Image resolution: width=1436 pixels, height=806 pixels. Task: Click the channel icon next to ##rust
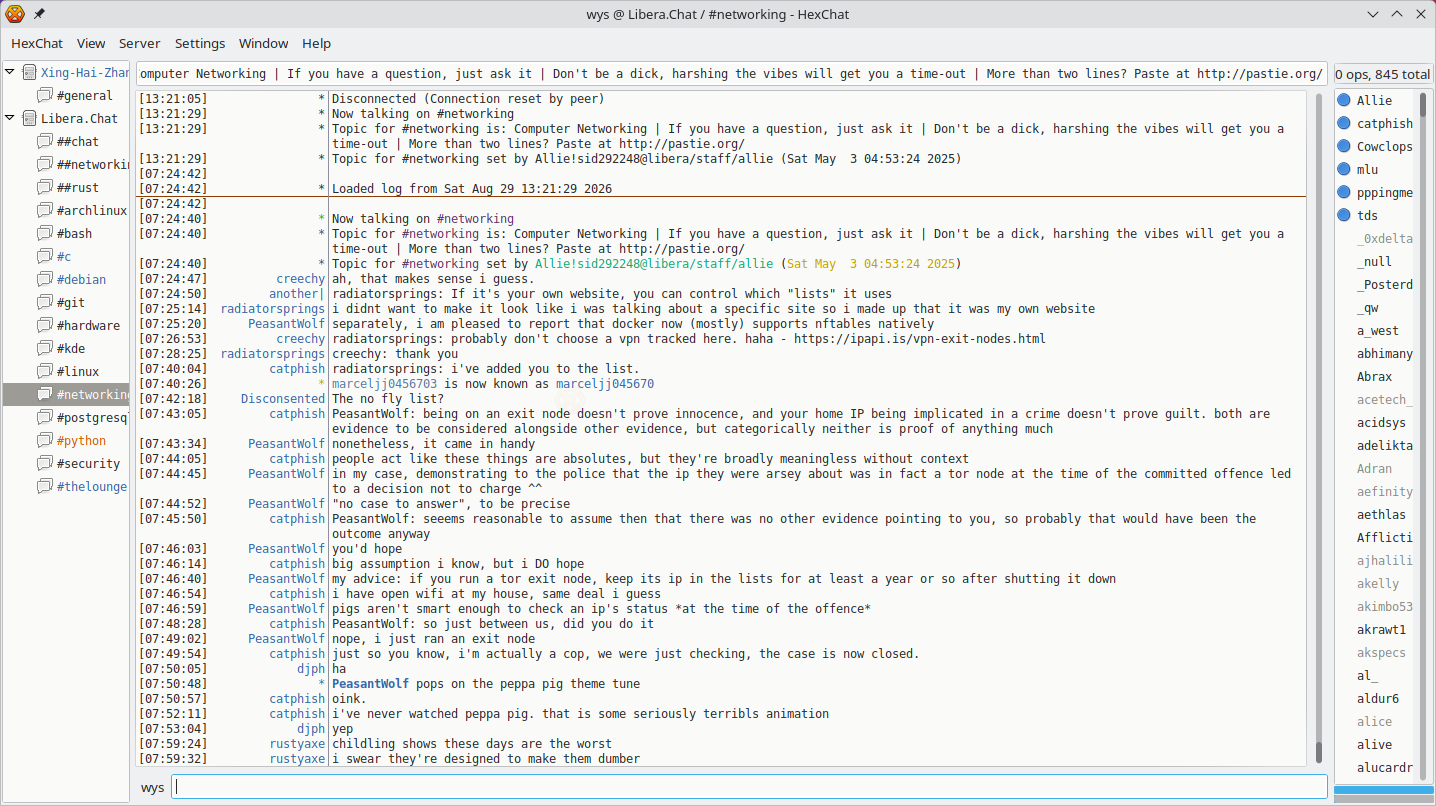(x=44, y=187)
